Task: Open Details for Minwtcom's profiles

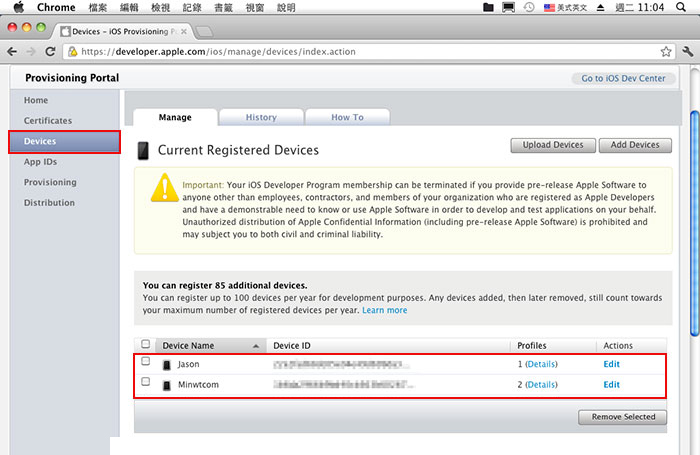Action: pyautogui.click(x=541, y=384)
